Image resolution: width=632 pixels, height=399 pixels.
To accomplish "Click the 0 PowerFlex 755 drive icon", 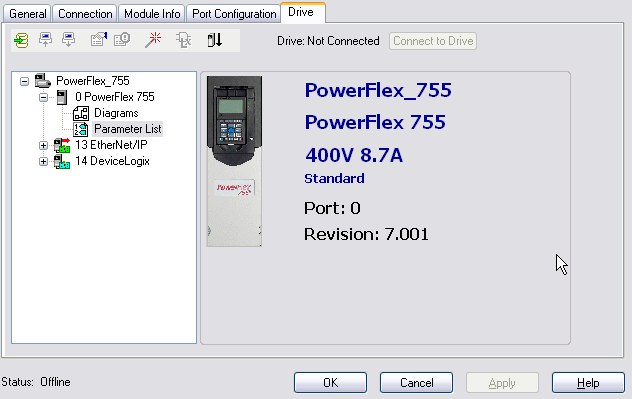I will (x=62, y=97).
